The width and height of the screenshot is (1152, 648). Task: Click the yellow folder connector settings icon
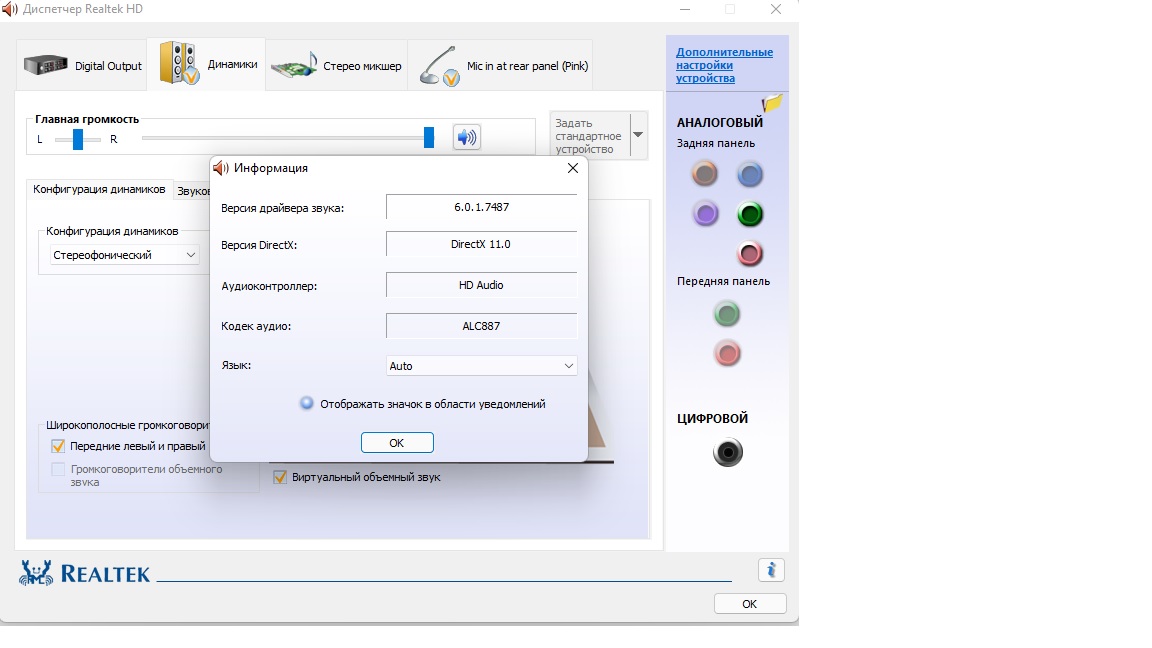click(x=771, y=103)
